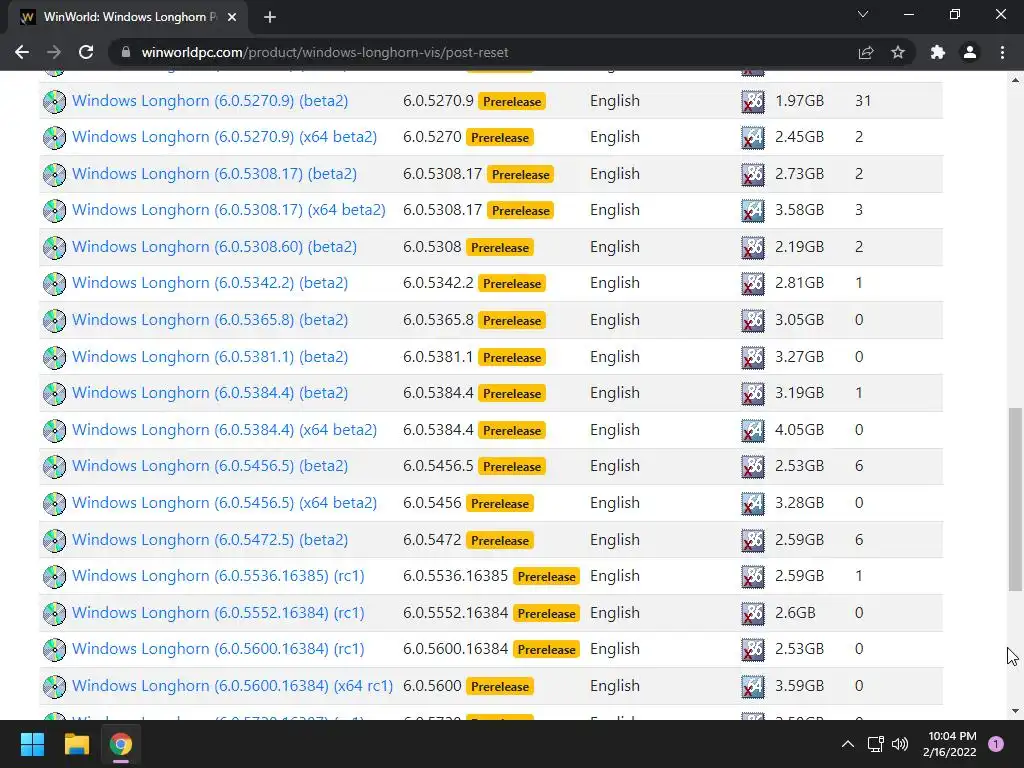Image resolution: width=1024 pixels, height=768 pixels.
Task: Click the 3.05GB size cell
Action: pyautogui.click(x=799, y=319)
